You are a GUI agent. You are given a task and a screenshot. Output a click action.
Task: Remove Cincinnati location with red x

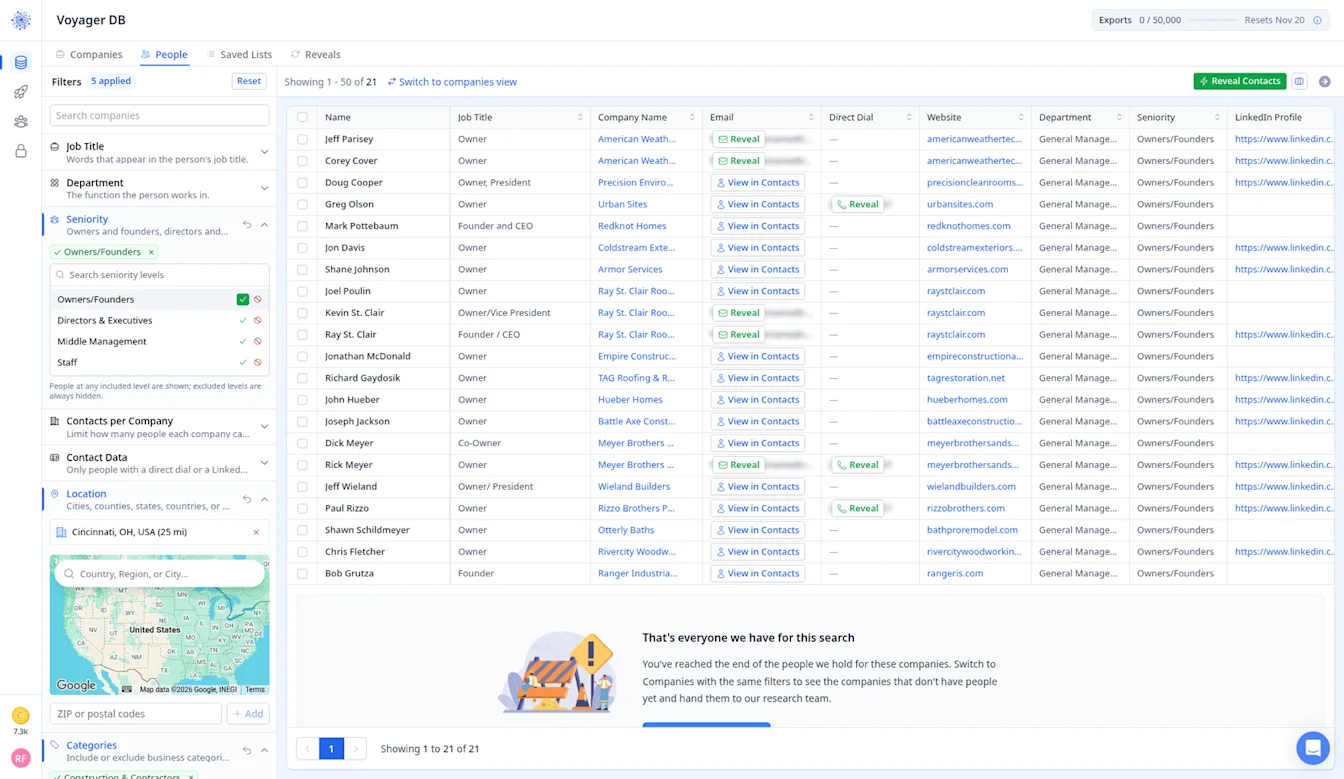click(256, 532)
